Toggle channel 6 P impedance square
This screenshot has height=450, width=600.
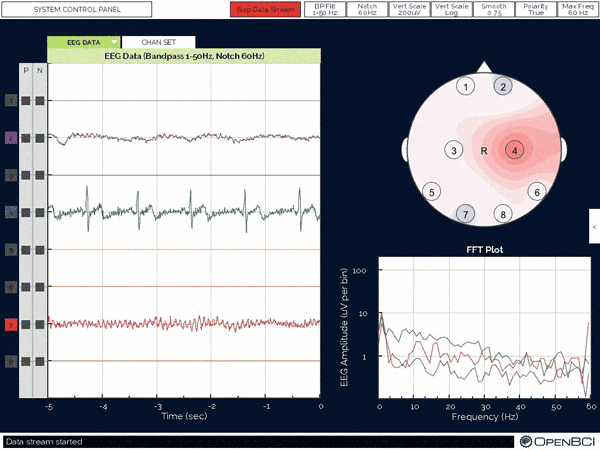pos(26,287)
